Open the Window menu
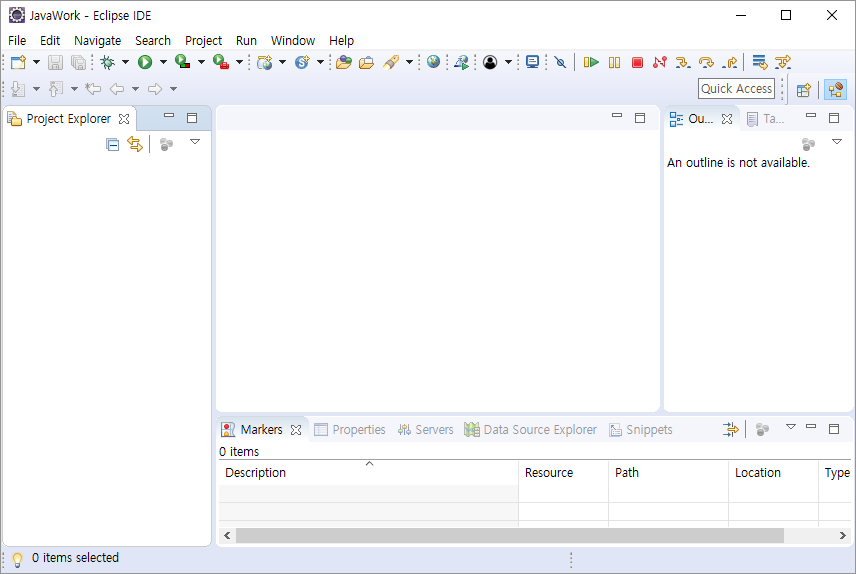Image resolution: width=856 pixels, height=574 pixels. [x=293, y=40]
